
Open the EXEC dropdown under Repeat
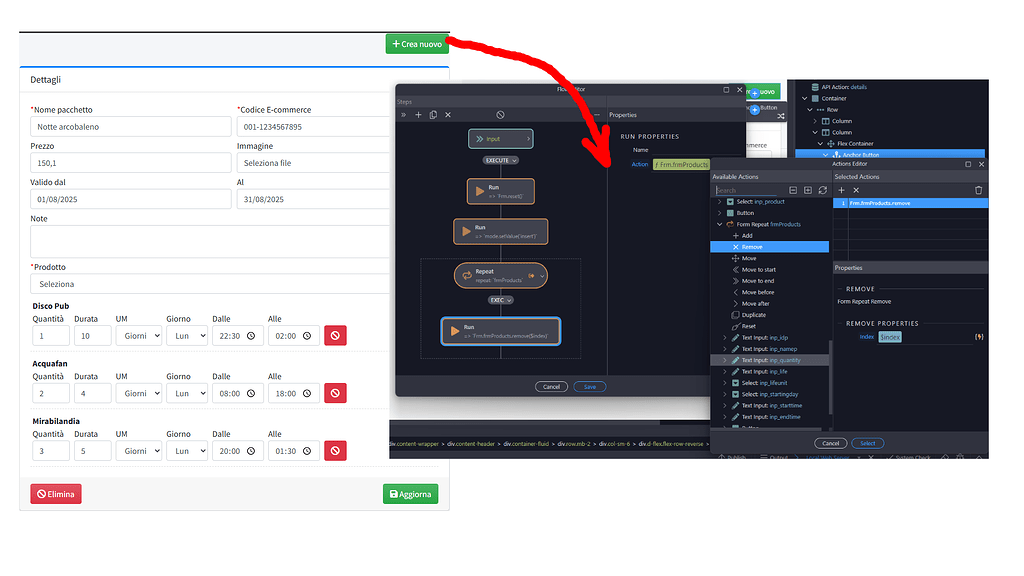pos(501,300)
